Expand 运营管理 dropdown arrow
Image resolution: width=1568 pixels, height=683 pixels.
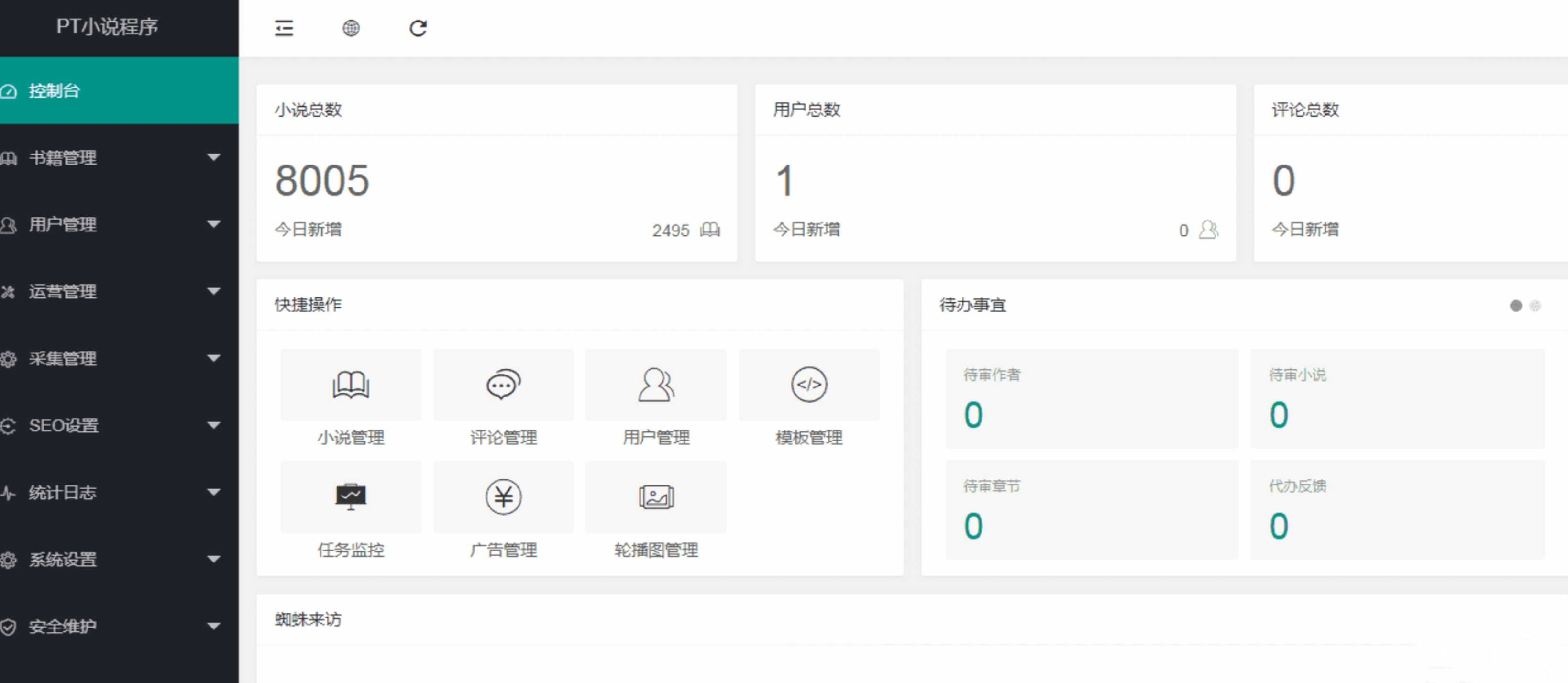pyautogui.click(x=213, y=292)
